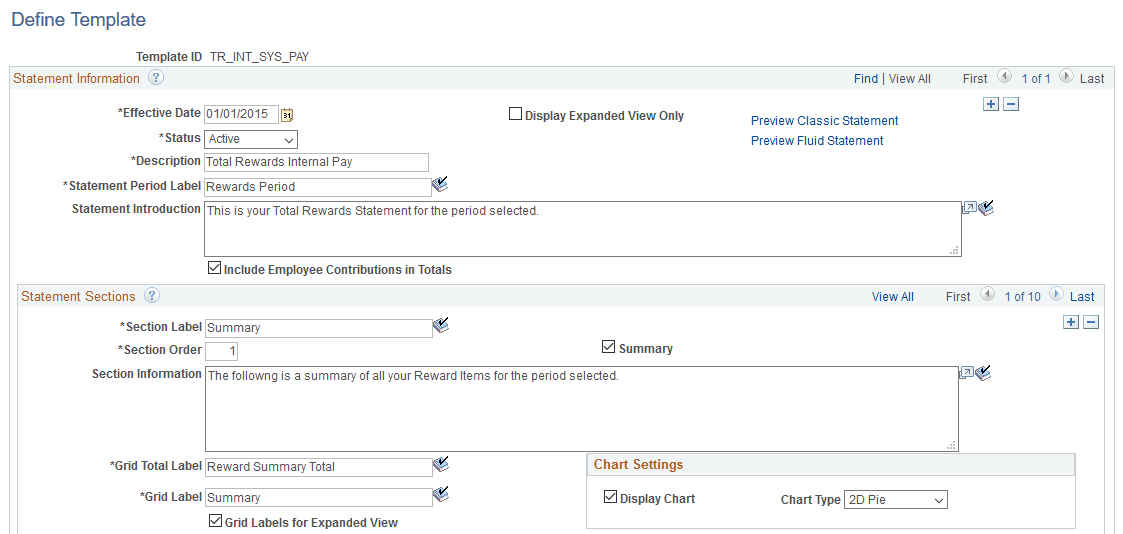Open Preview Fluid Statement link
The height and width of the screenshot is (534, 1123).
(x=816, y=141)
